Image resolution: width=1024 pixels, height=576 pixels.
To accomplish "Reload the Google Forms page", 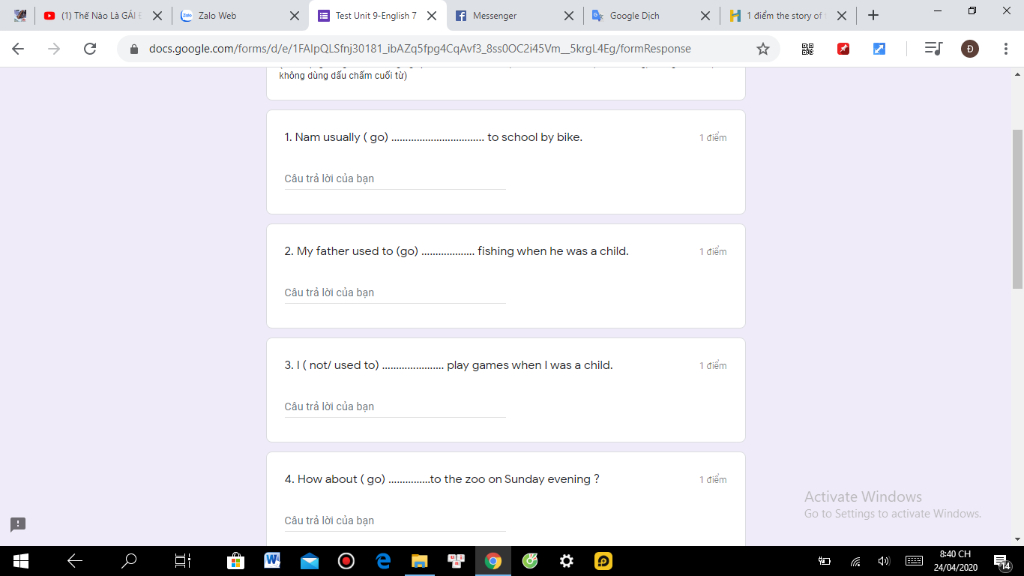I will point(90,48).
